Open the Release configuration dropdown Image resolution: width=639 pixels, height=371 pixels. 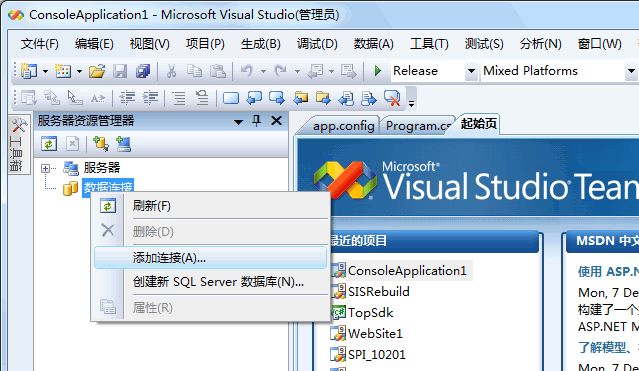click(x=471, y=71)
